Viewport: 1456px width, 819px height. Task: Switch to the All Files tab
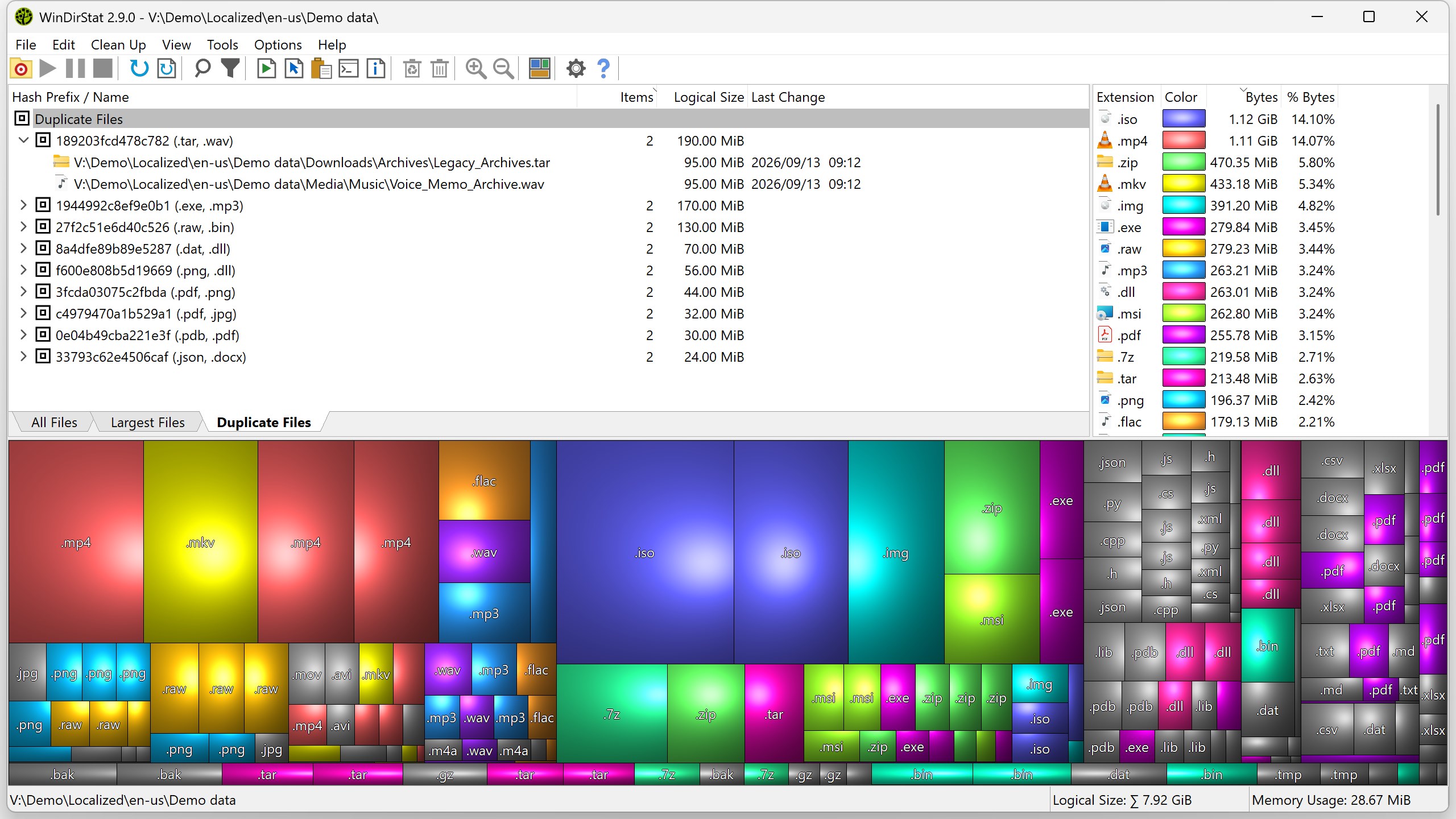pos(54,423)
